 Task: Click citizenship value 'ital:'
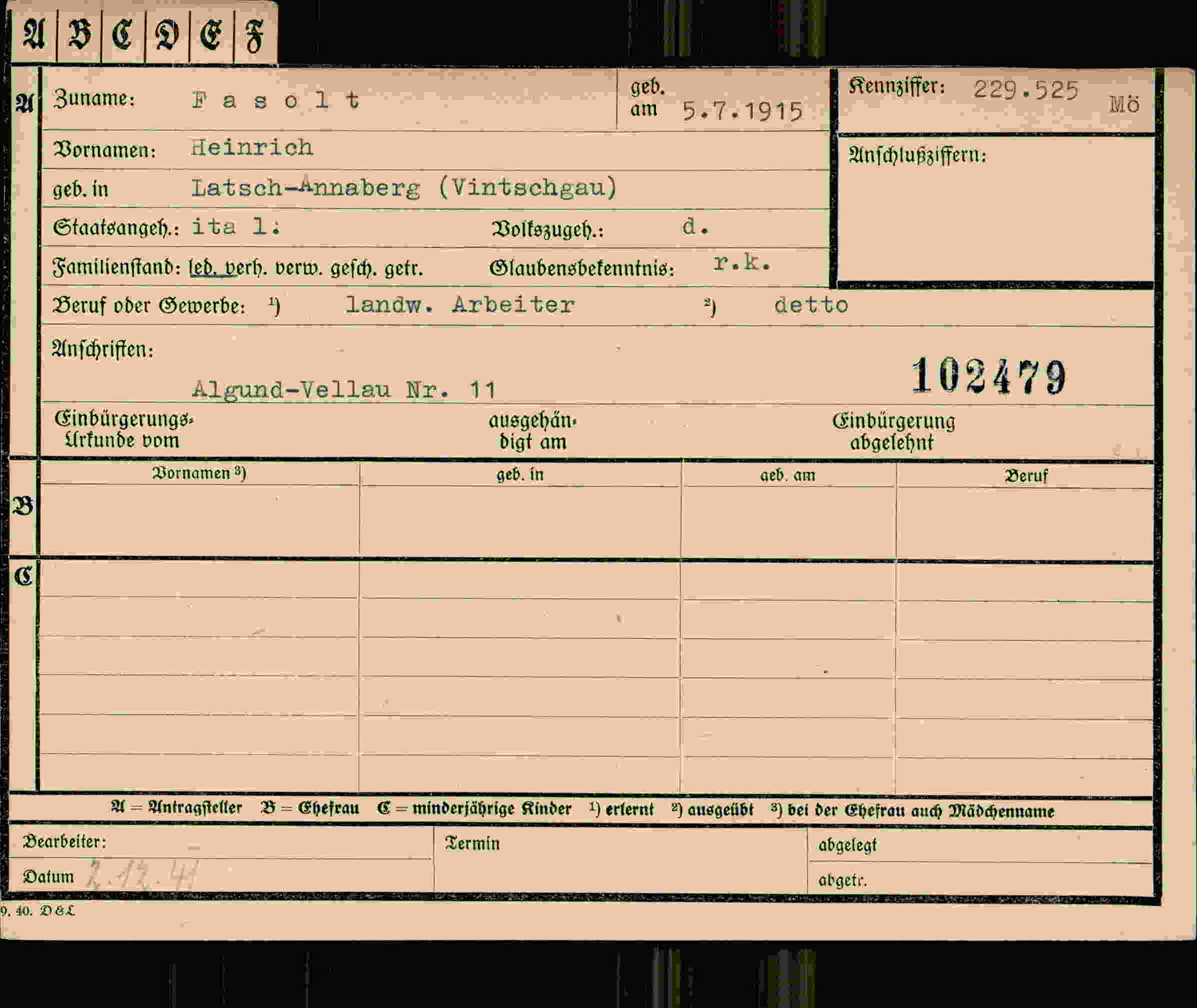pyautogui.click(x=236, y=227)
